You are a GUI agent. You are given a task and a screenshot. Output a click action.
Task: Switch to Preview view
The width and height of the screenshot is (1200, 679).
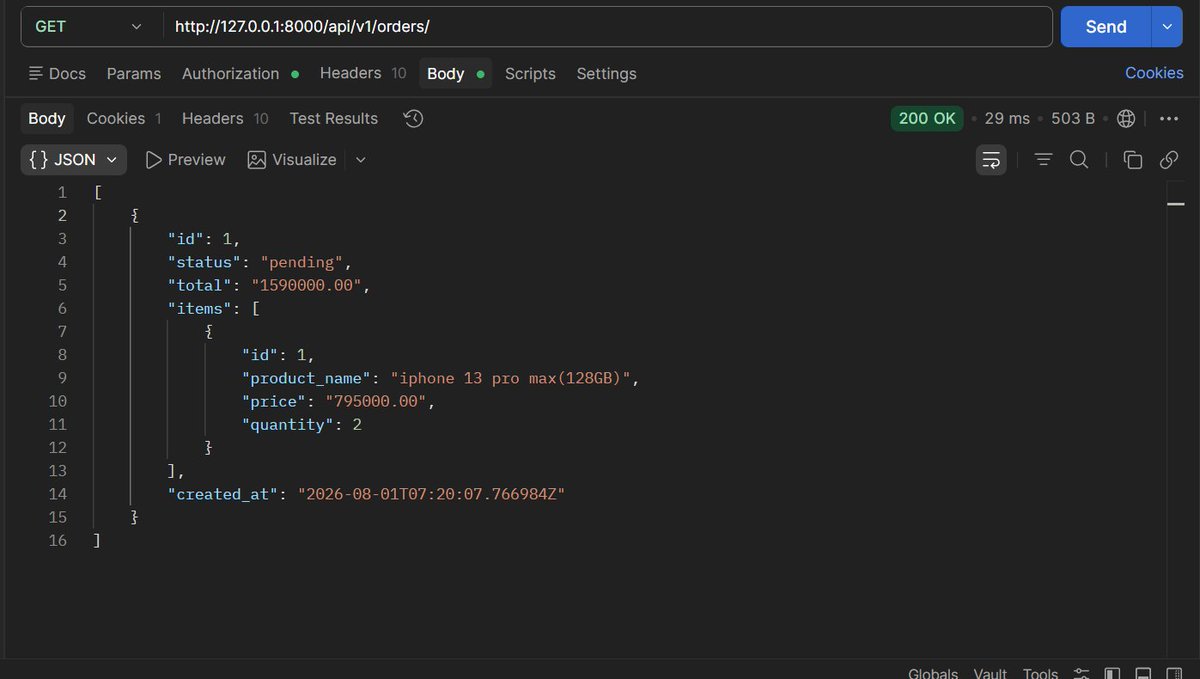[185, 160]
